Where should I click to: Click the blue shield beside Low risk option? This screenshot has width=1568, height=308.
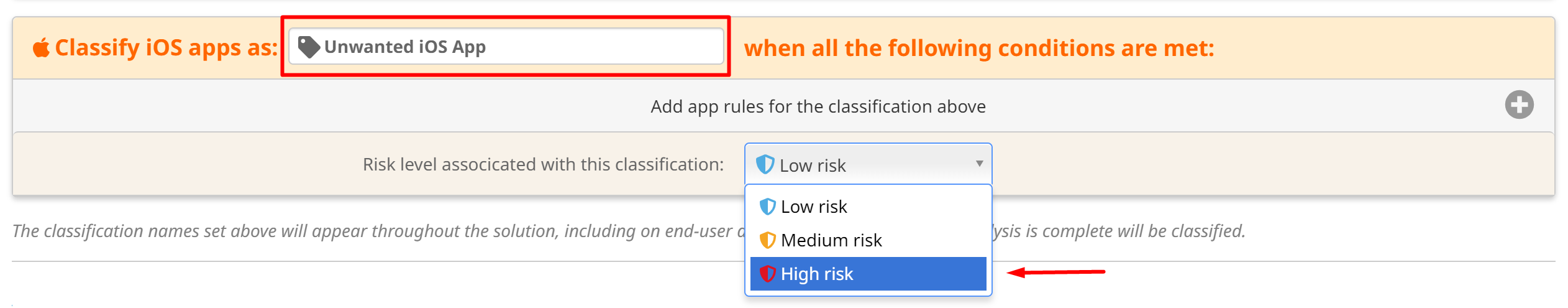click(x=767, y=207)
